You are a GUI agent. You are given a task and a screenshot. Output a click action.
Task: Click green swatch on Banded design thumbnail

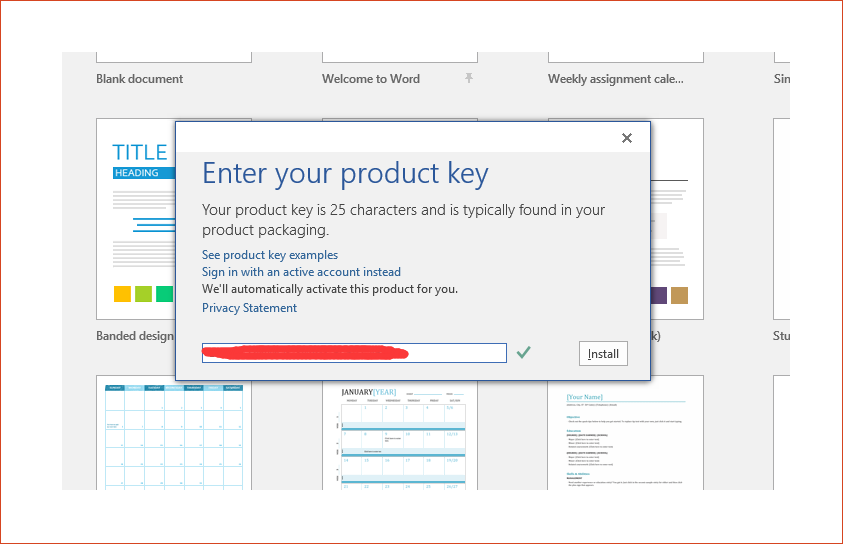143,294
